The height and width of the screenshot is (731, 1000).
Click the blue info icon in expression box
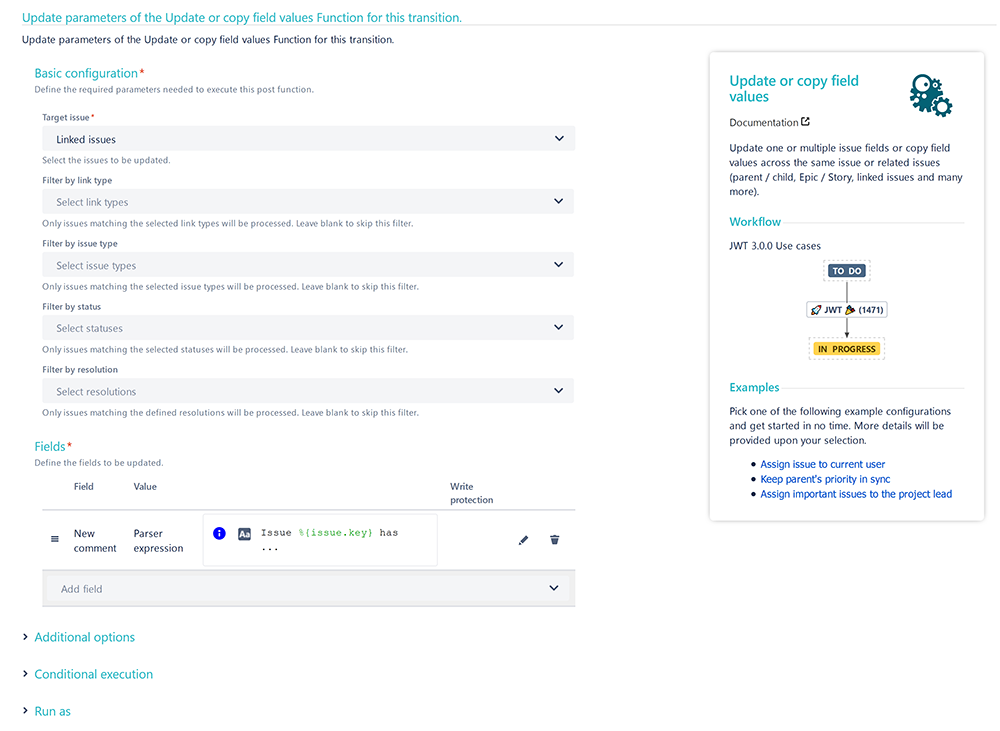click(x=219, y=533)
